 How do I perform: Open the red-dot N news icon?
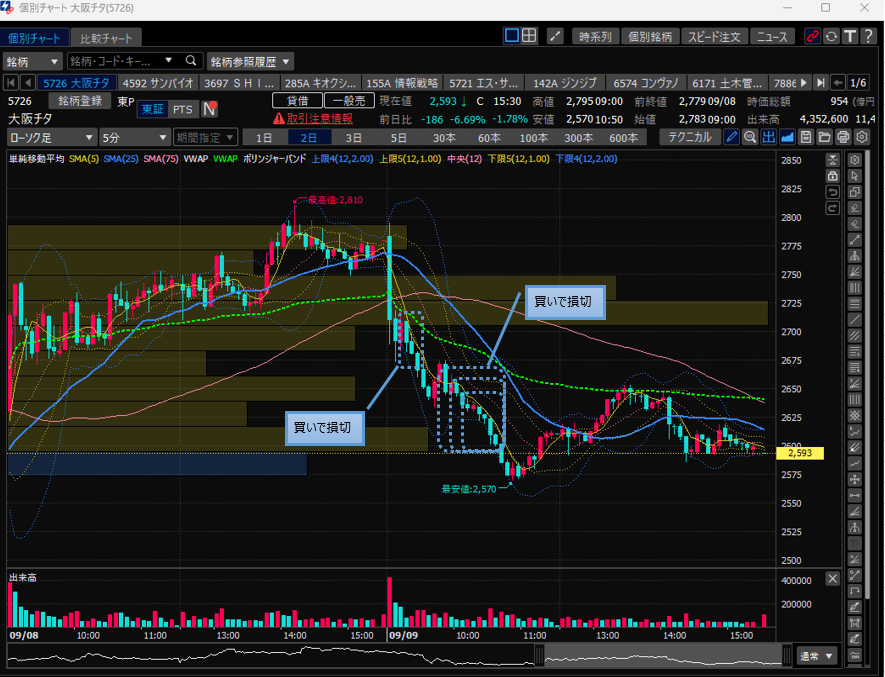click(x=210, y=109)
